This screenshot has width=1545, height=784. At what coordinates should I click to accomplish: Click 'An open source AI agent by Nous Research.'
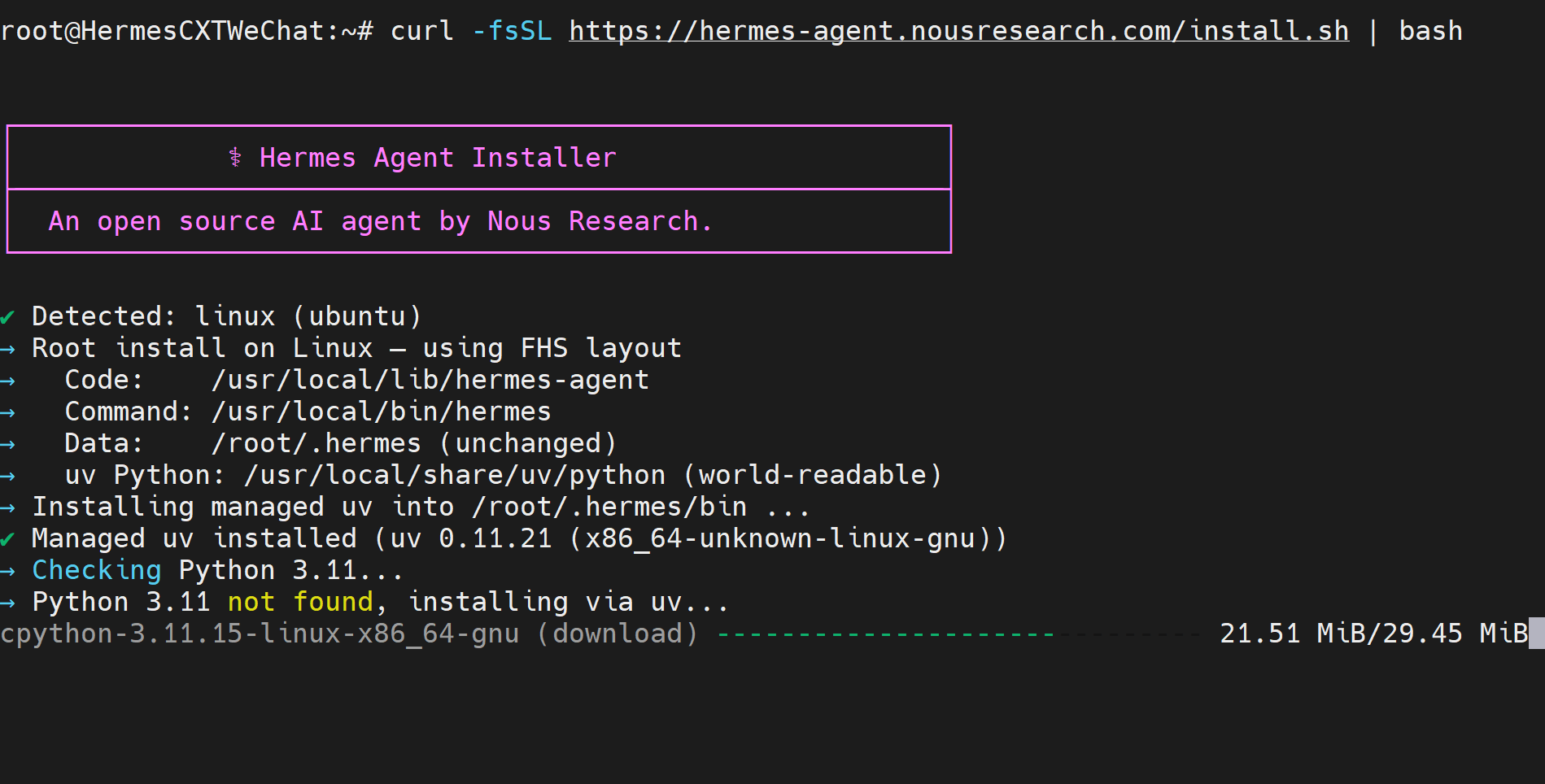coord(380,220)
